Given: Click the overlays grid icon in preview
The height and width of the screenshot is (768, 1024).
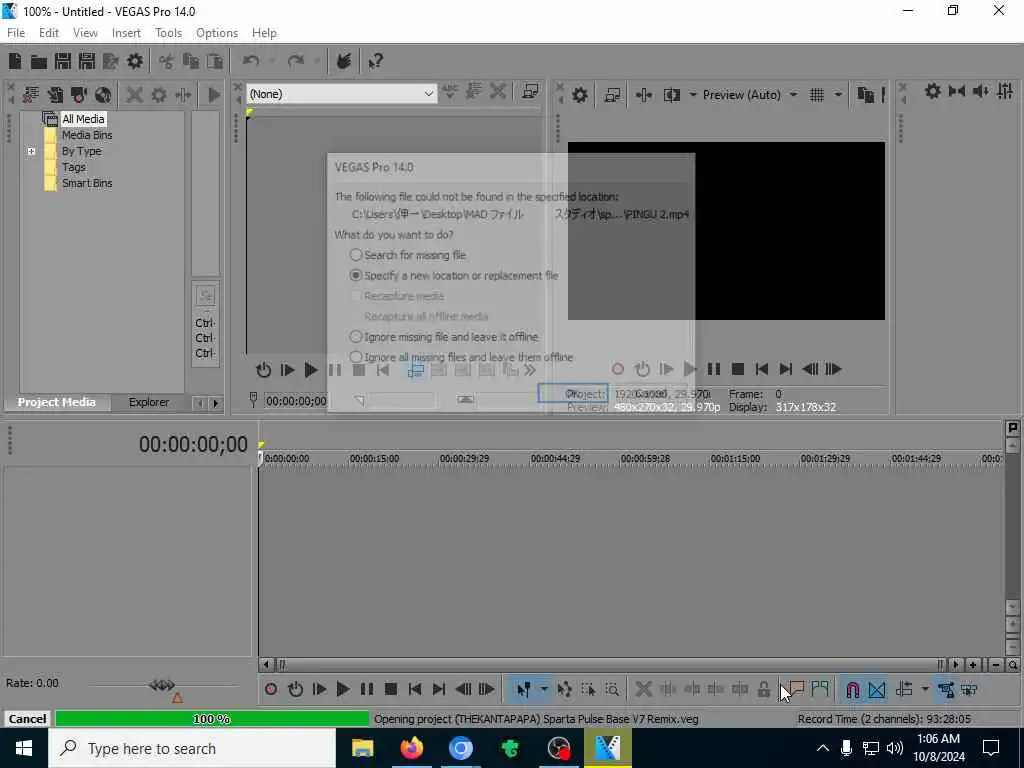Looking at the screenshot, I should pos(817,95).
